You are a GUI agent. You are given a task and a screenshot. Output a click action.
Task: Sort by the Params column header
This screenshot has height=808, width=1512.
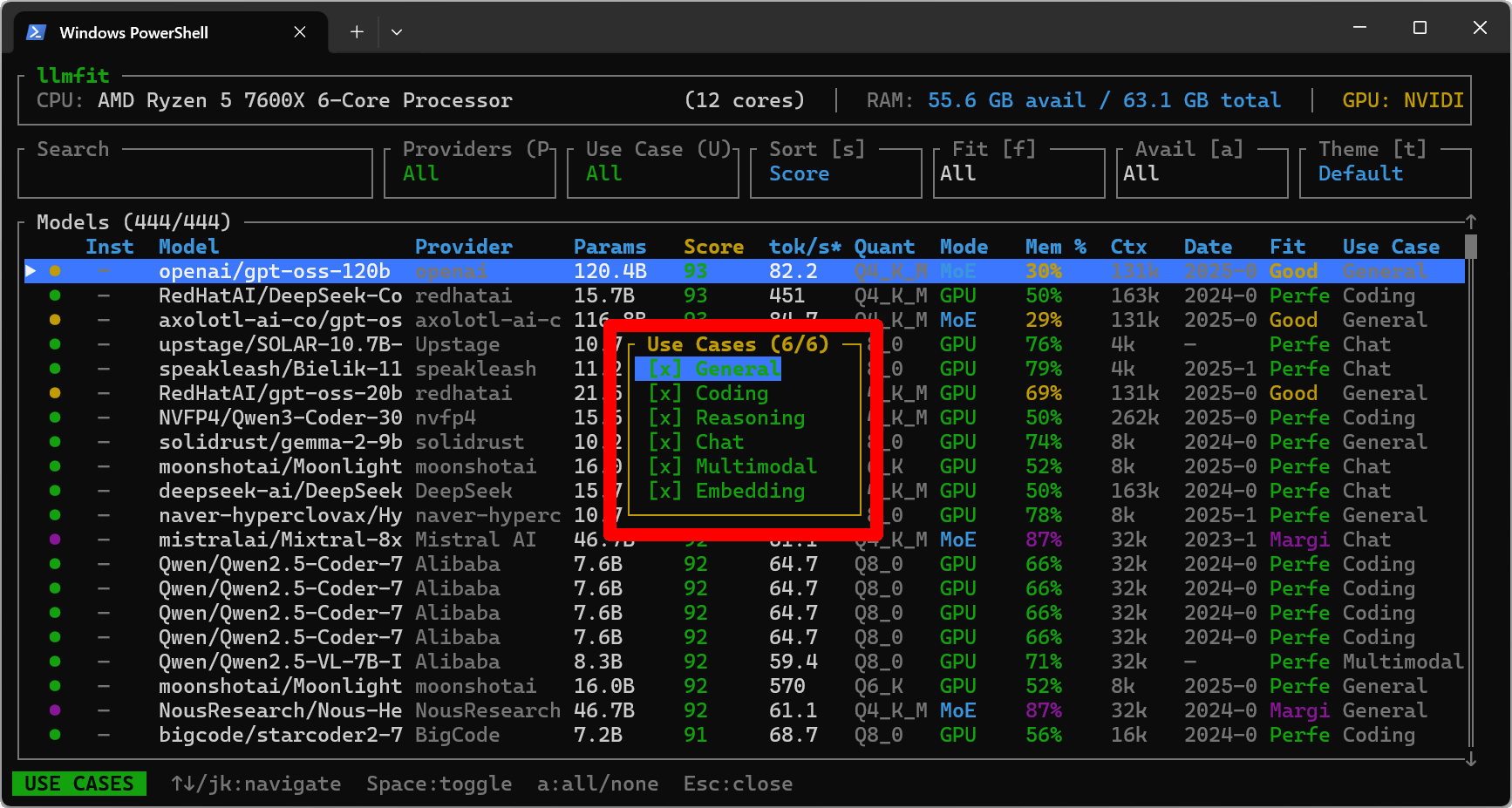pyautogui.click(x=610, y=247)
